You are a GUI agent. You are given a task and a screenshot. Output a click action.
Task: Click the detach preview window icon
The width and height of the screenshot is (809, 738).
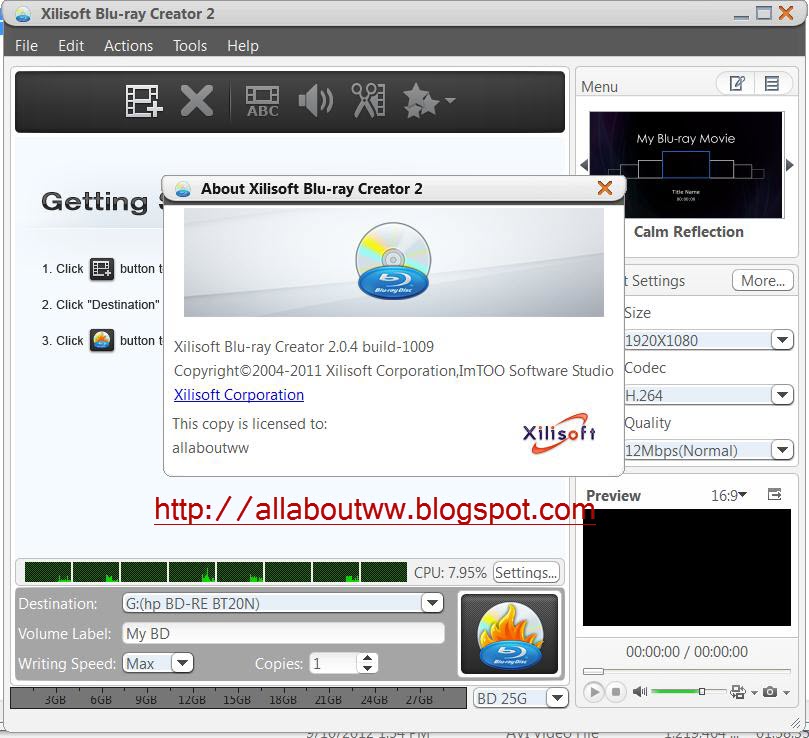coord(774,494)
